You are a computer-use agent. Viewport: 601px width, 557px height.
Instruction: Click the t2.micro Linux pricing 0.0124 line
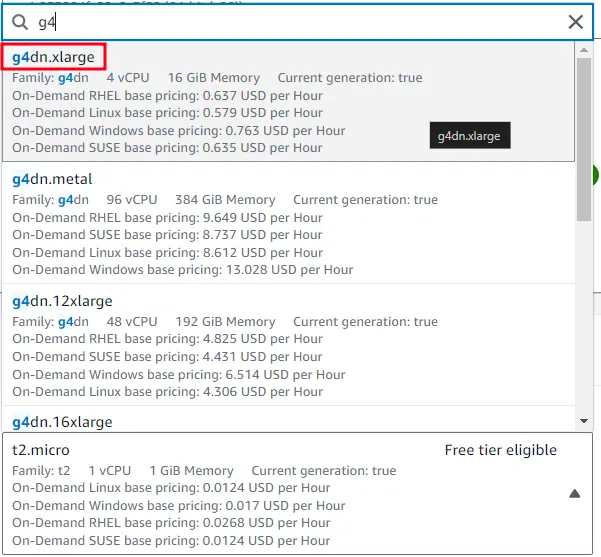click(171, 488)
